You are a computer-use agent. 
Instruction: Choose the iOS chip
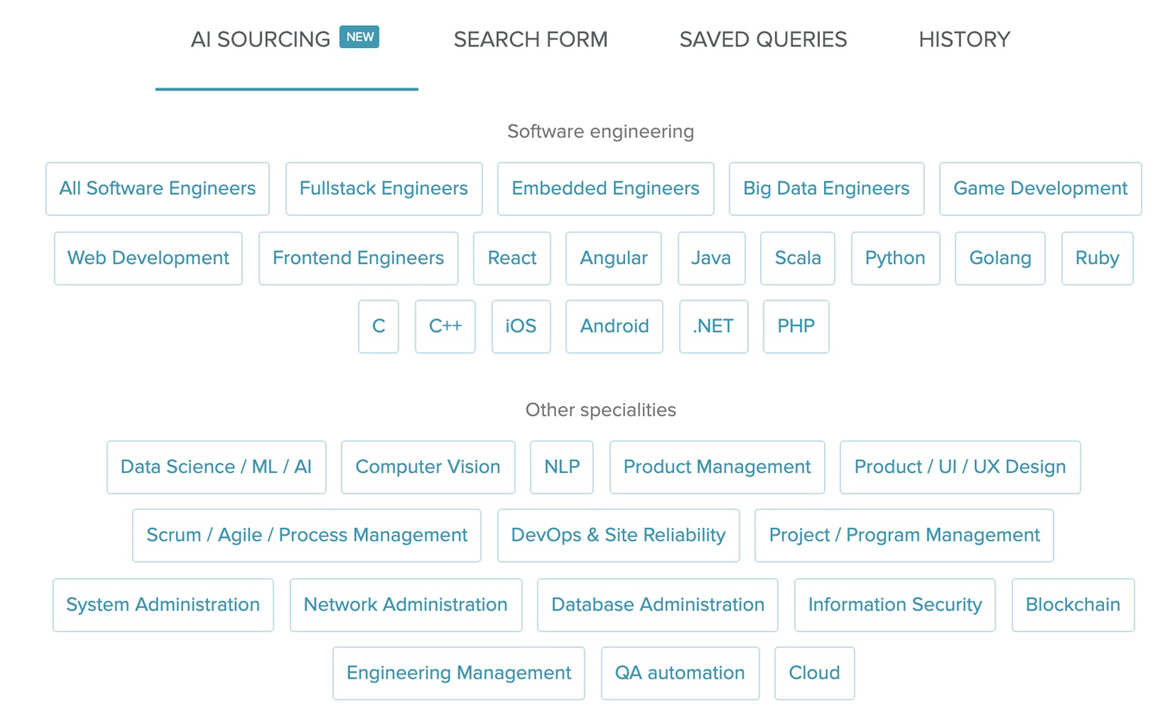coord(521,326)
